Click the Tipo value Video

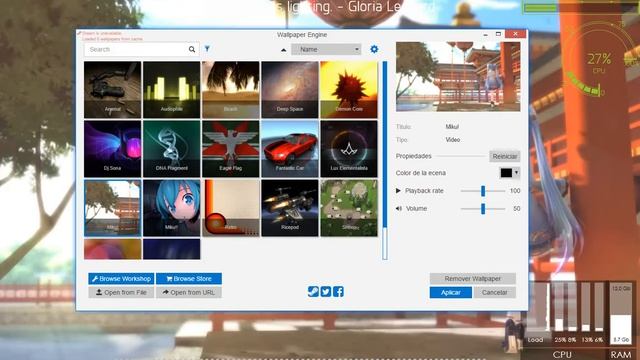453,140
